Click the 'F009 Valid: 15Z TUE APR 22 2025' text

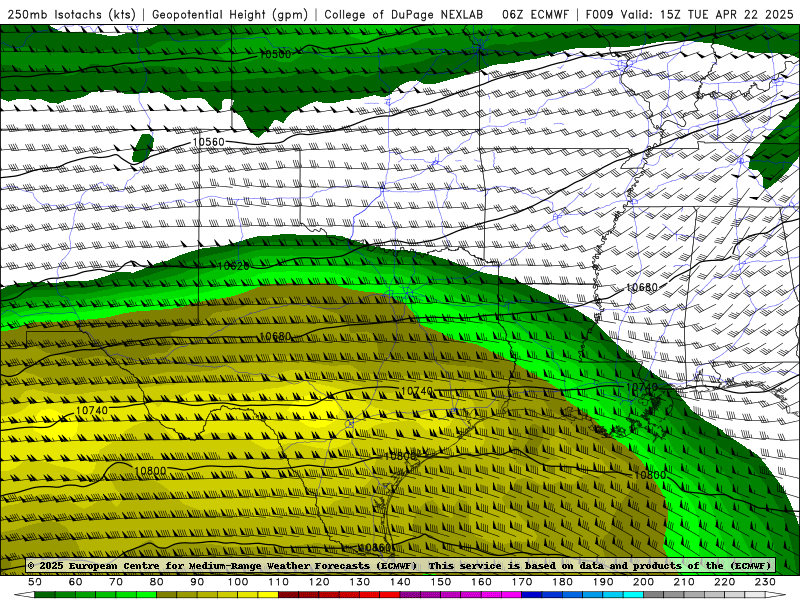tap(689, 14)
